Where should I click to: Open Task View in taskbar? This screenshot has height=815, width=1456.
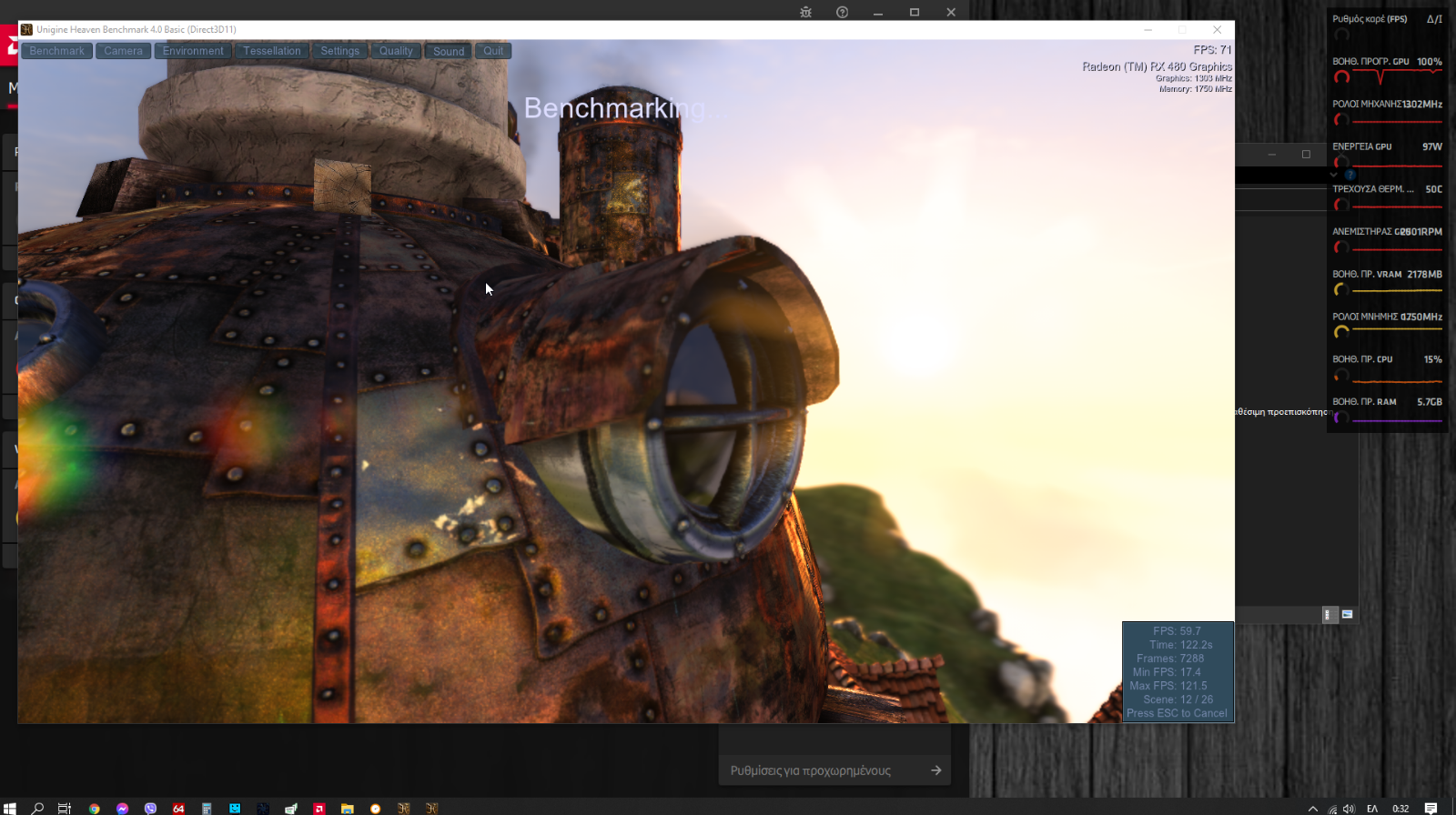65,808
